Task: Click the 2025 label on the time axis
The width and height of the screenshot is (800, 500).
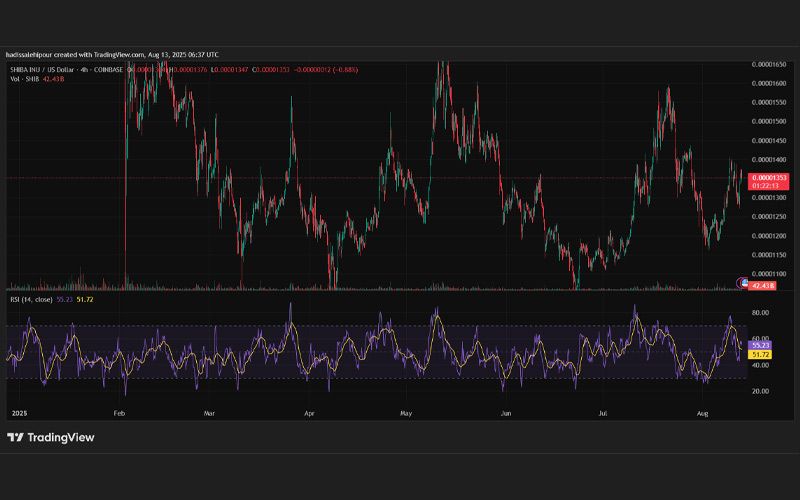Action: (x=19, y=413)
